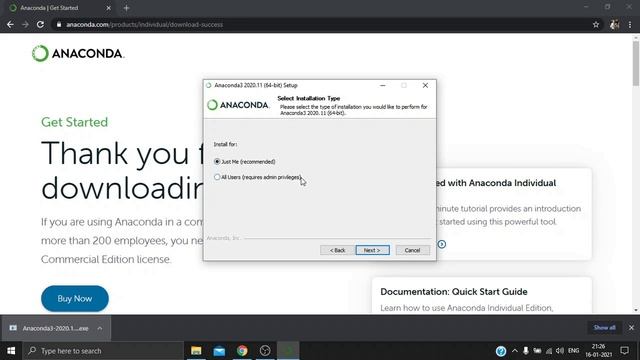The image size is (640, 360).
Task: Click the Buy Now button on webpage
Action: pos(75,299)
